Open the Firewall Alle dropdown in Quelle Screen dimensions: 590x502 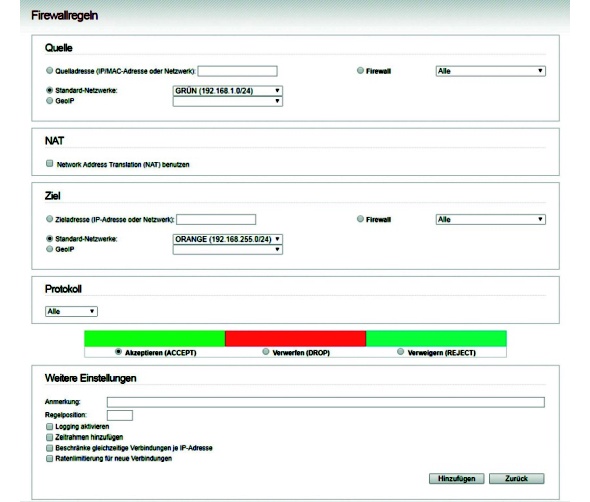coord(491,71)
